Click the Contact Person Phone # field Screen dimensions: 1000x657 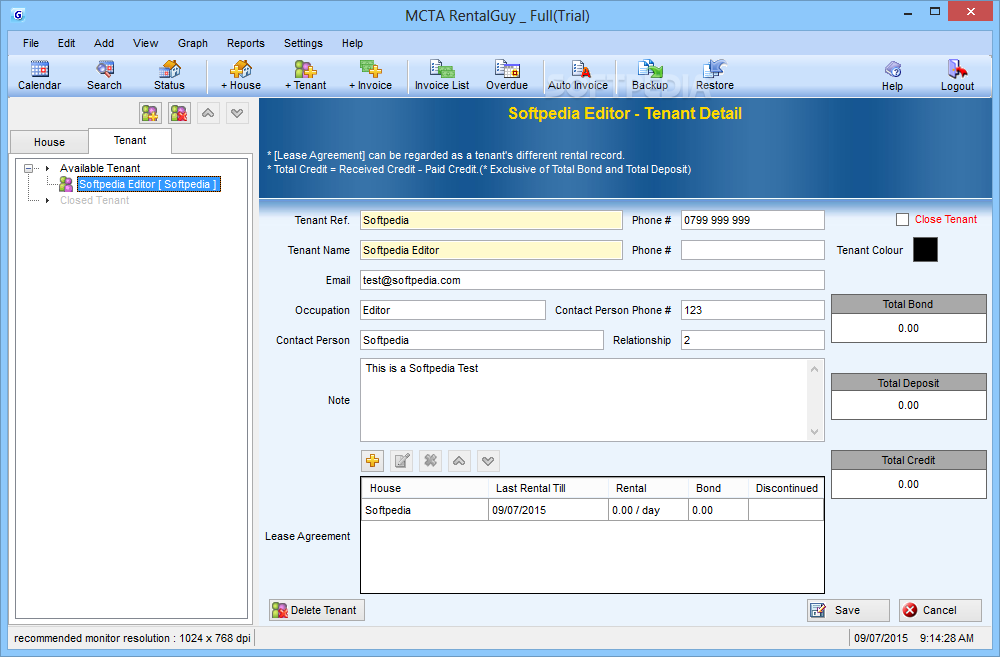pos(753,310)
